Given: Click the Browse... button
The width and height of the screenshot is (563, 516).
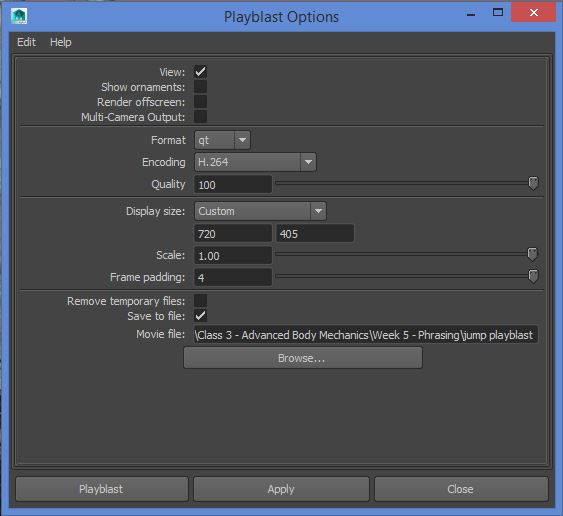Looking at the screenshot, I should [x=303, y=358].
